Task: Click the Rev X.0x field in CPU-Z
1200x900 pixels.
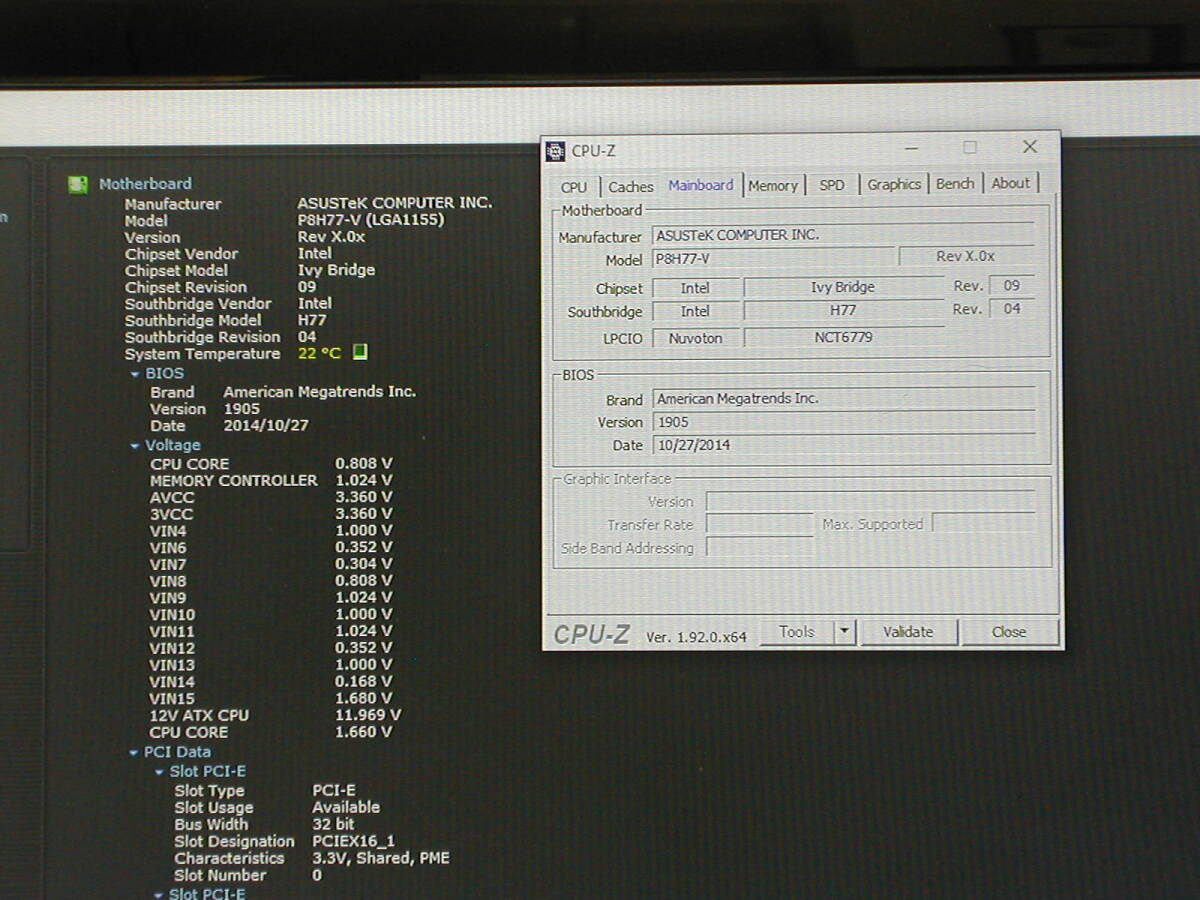Action: pyautogui.click(x=965, y=257)
